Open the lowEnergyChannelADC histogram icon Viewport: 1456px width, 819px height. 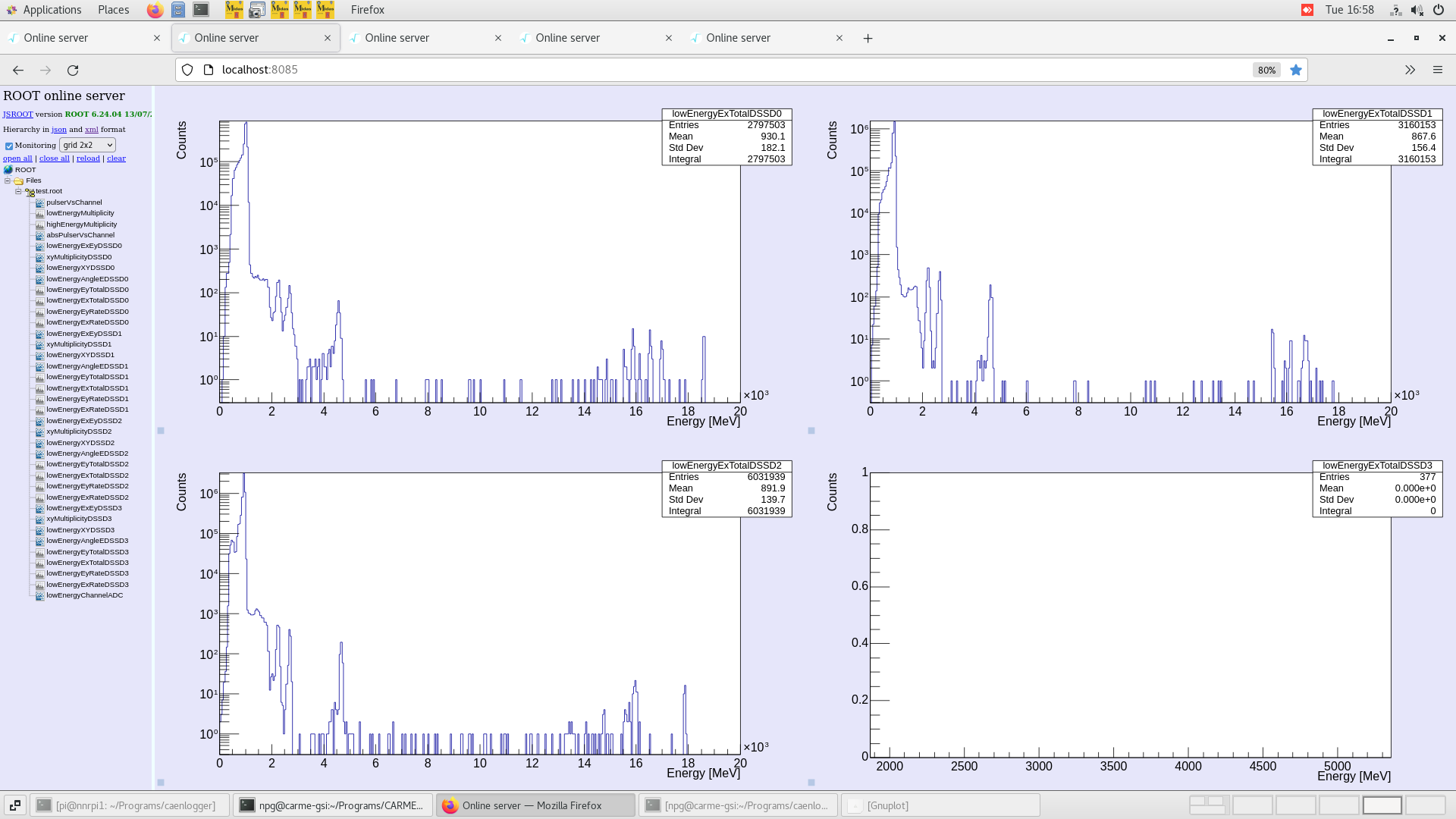coord(39,595)
